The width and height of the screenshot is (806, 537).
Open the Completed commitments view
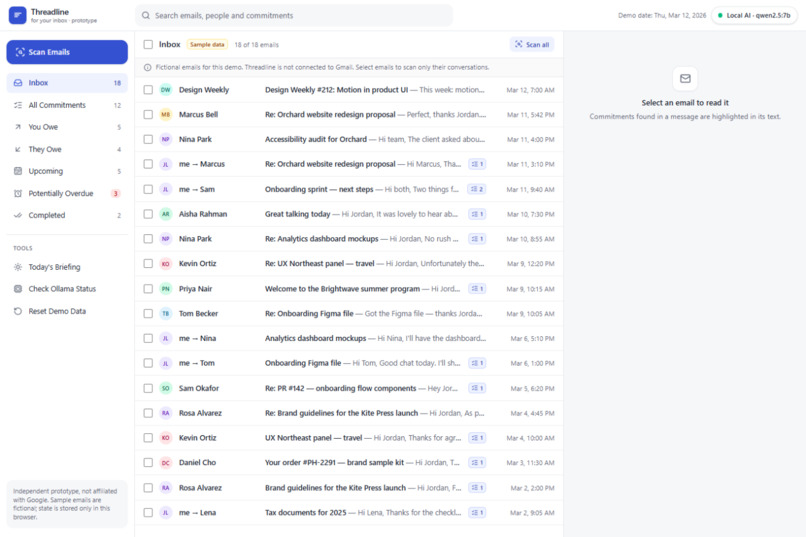coord(67,215)
